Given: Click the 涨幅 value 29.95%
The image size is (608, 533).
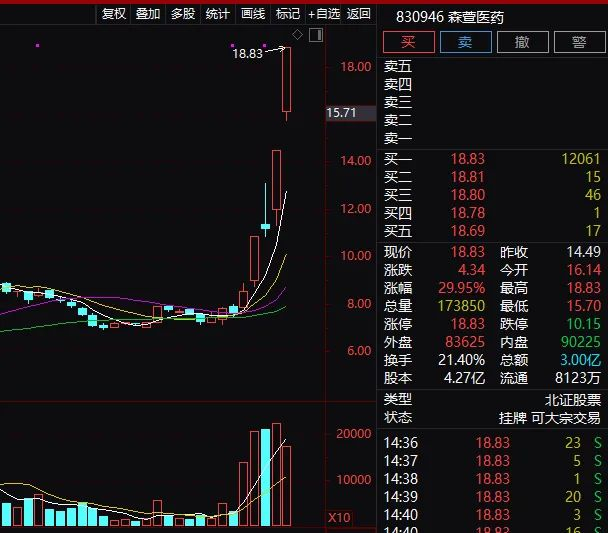Looking at the screenshot, I should coord(461,288).
